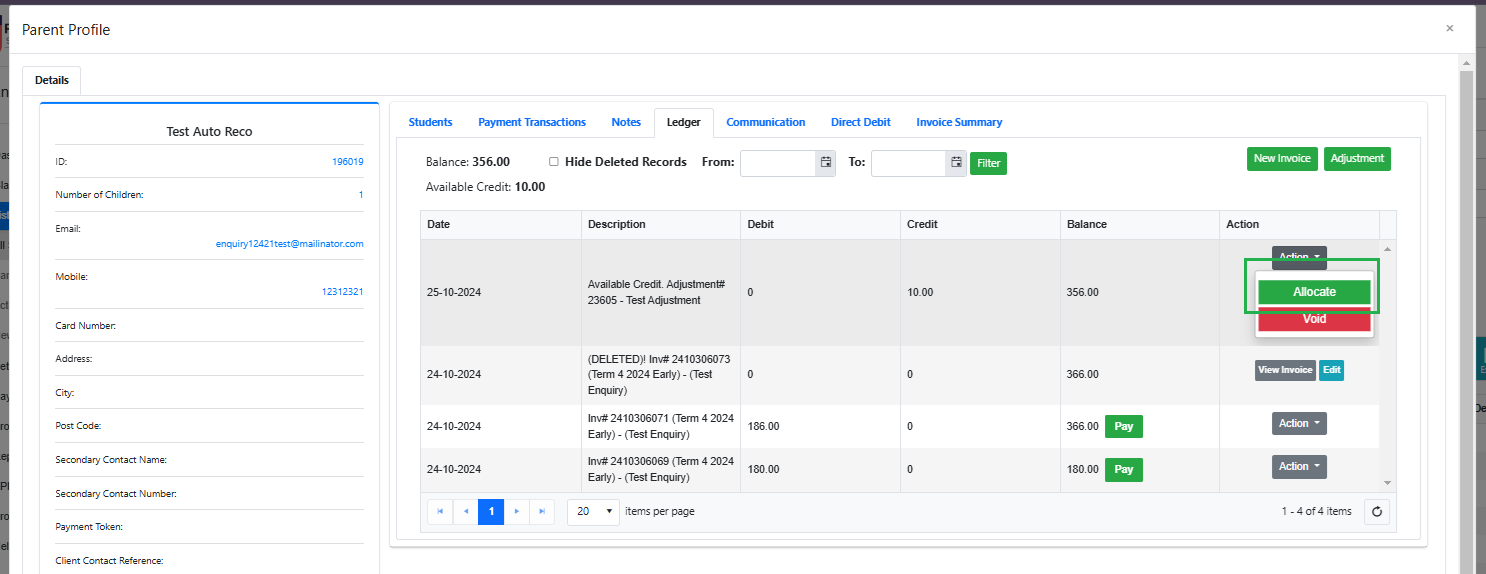Click the ledger grid scrollbar up arrow
This screenshot has width=1486, height=574.
pos(1386,248)
